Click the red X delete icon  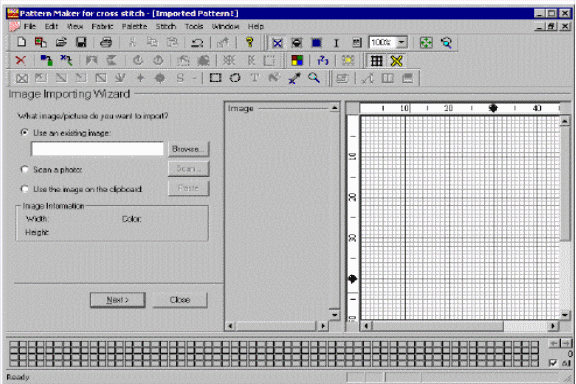tap(21, 60)
